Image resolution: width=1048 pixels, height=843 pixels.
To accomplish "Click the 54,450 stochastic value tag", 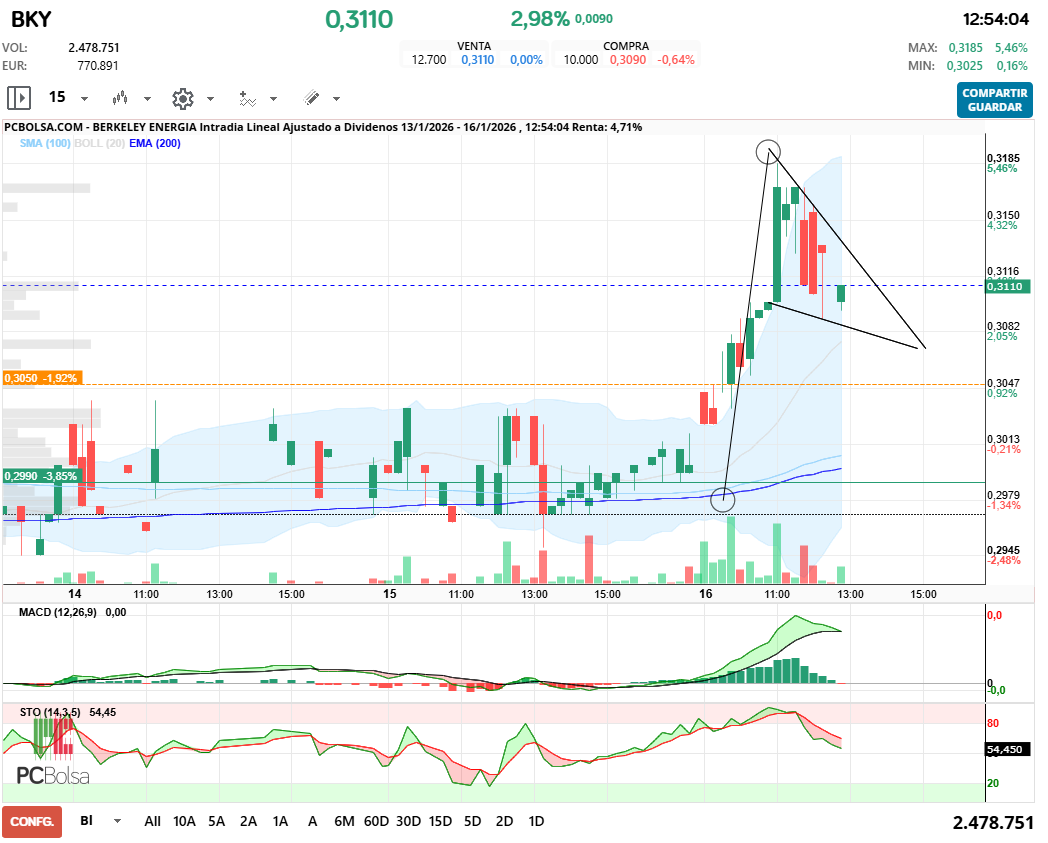I will point(1008,749).
